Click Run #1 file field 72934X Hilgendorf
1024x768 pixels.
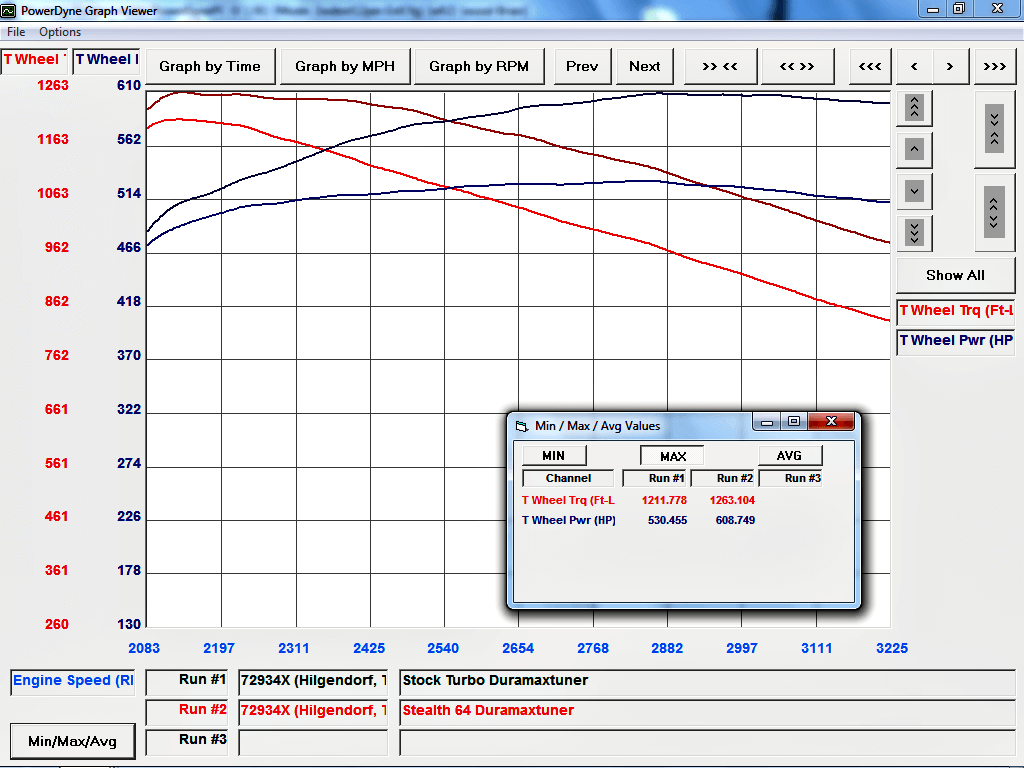point(313,682)
